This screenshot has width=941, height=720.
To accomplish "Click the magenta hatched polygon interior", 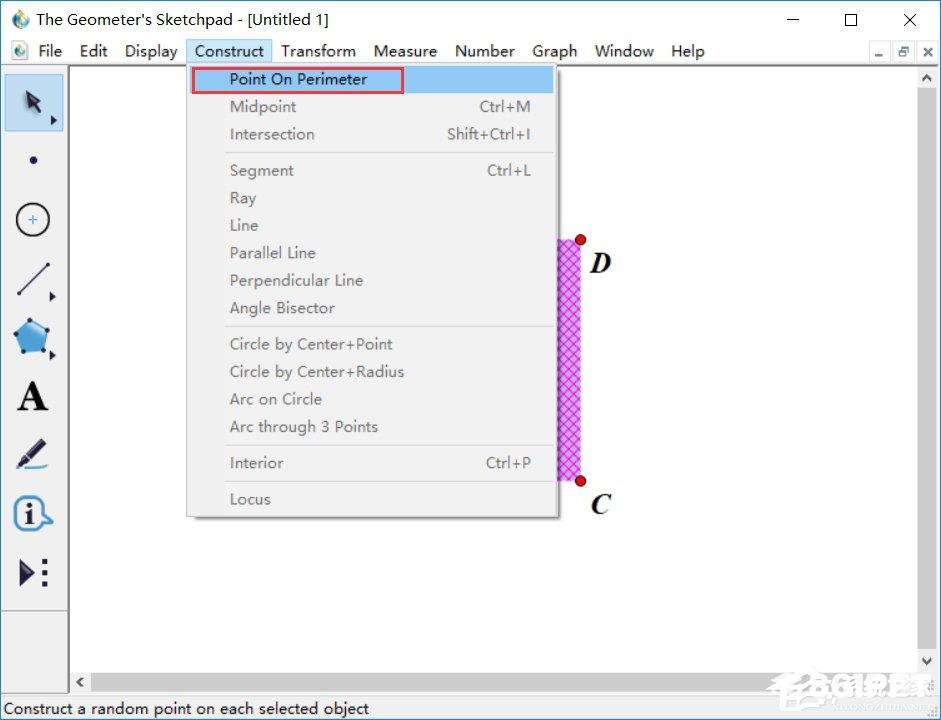I will [570, 360].
